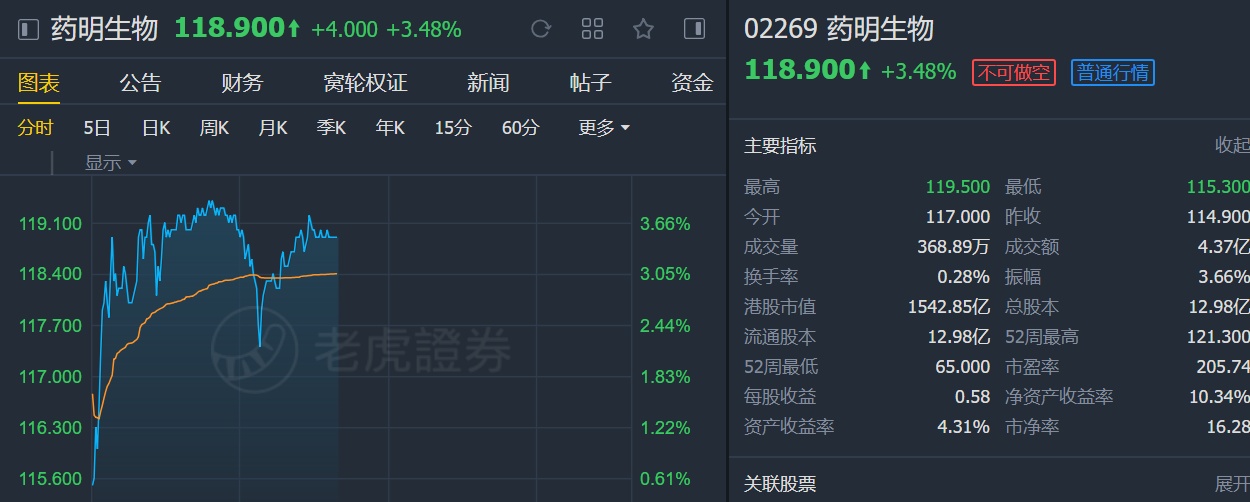Image resolution: width=1250 pixels, height=502 pixels.
Task: Select the 年K chart period
Action: coord(390,128)
